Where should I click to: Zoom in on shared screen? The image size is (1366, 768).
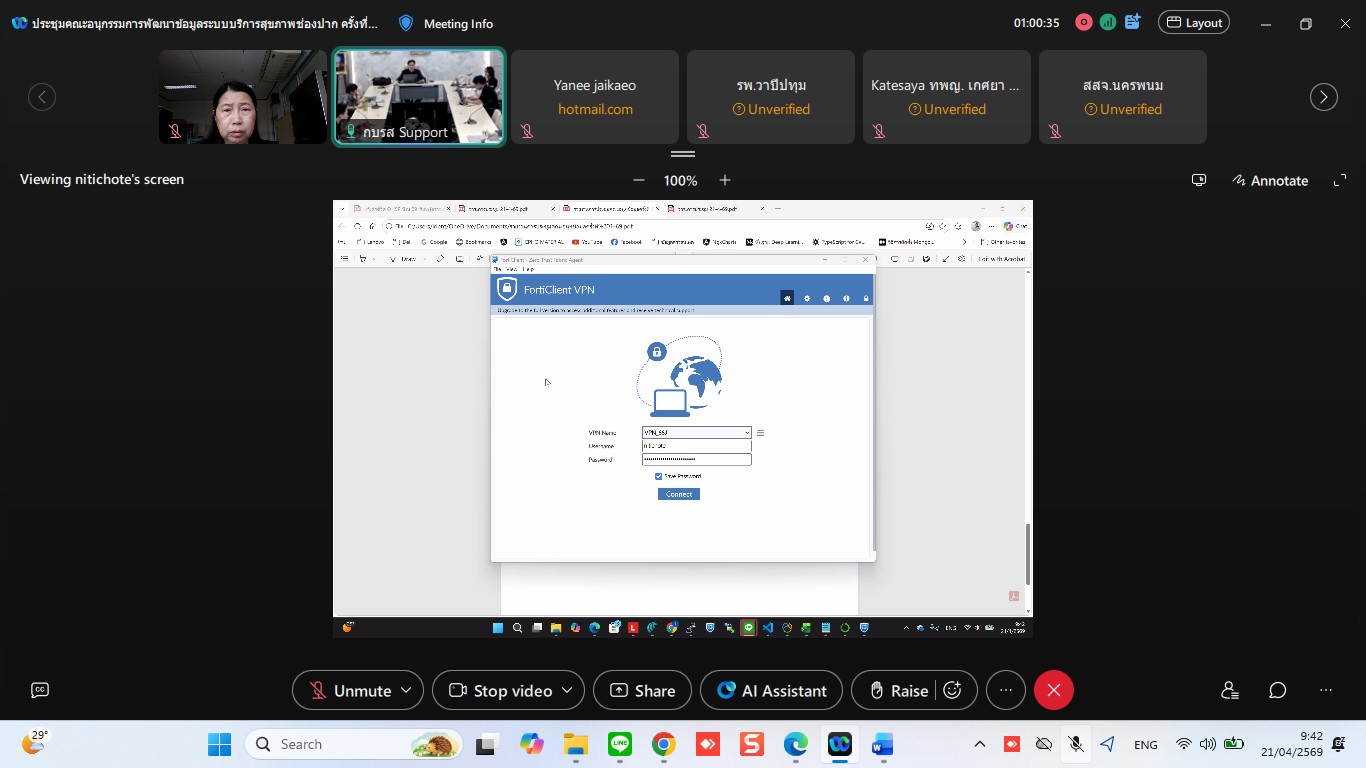point(725,180)
